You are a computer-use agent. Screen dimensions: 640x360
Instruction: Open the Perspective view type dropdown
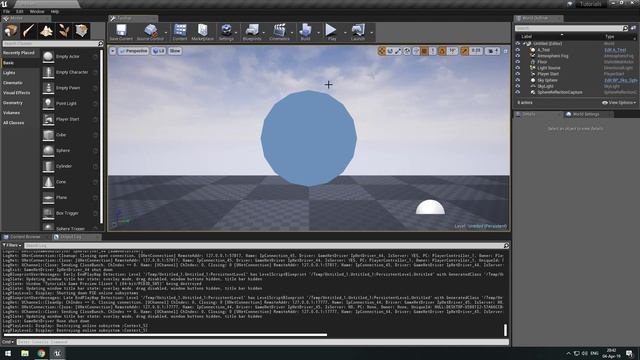(133, 51)
